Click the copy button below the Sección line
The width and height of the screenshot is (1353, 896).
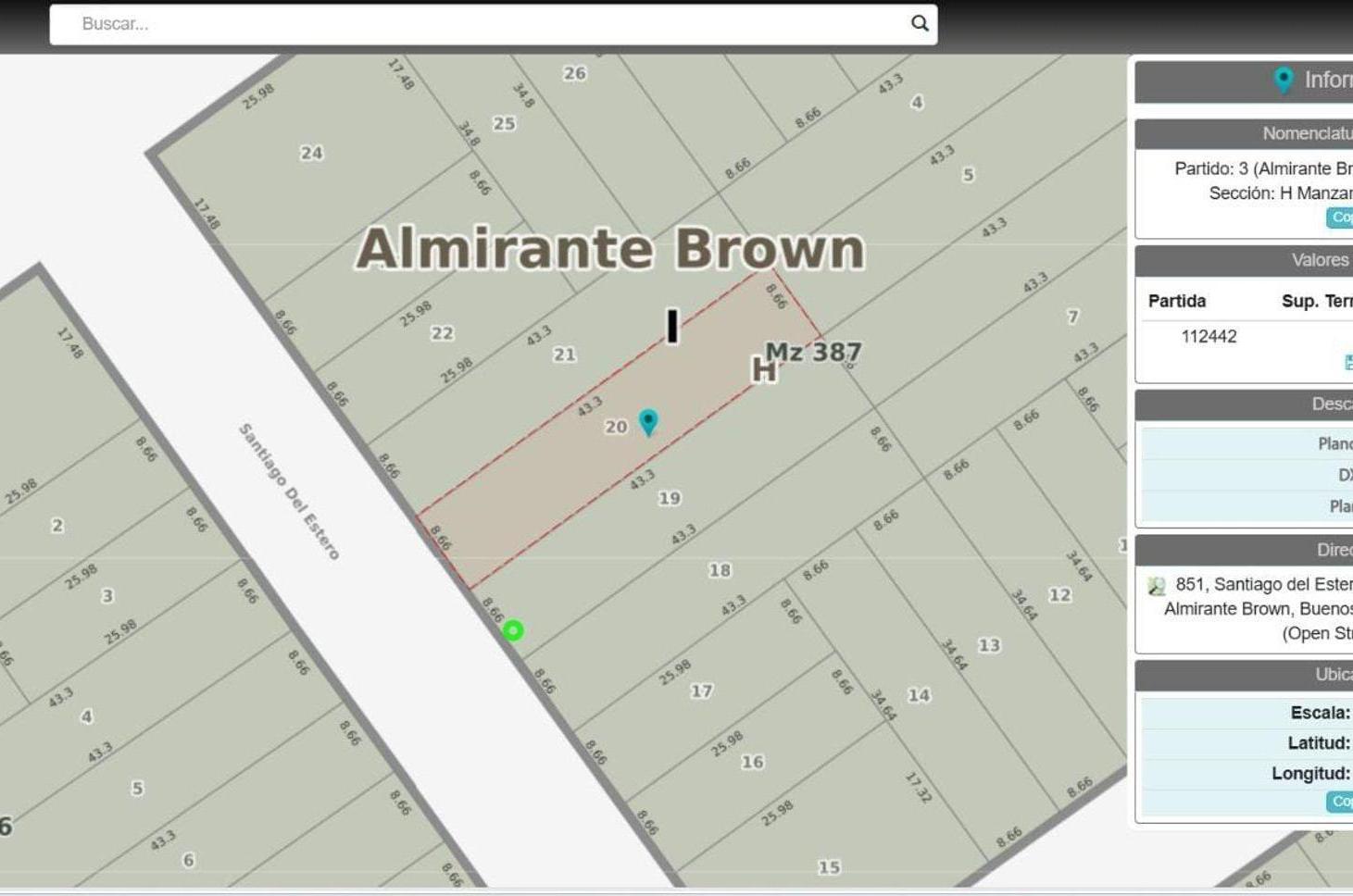(1340, 218)
